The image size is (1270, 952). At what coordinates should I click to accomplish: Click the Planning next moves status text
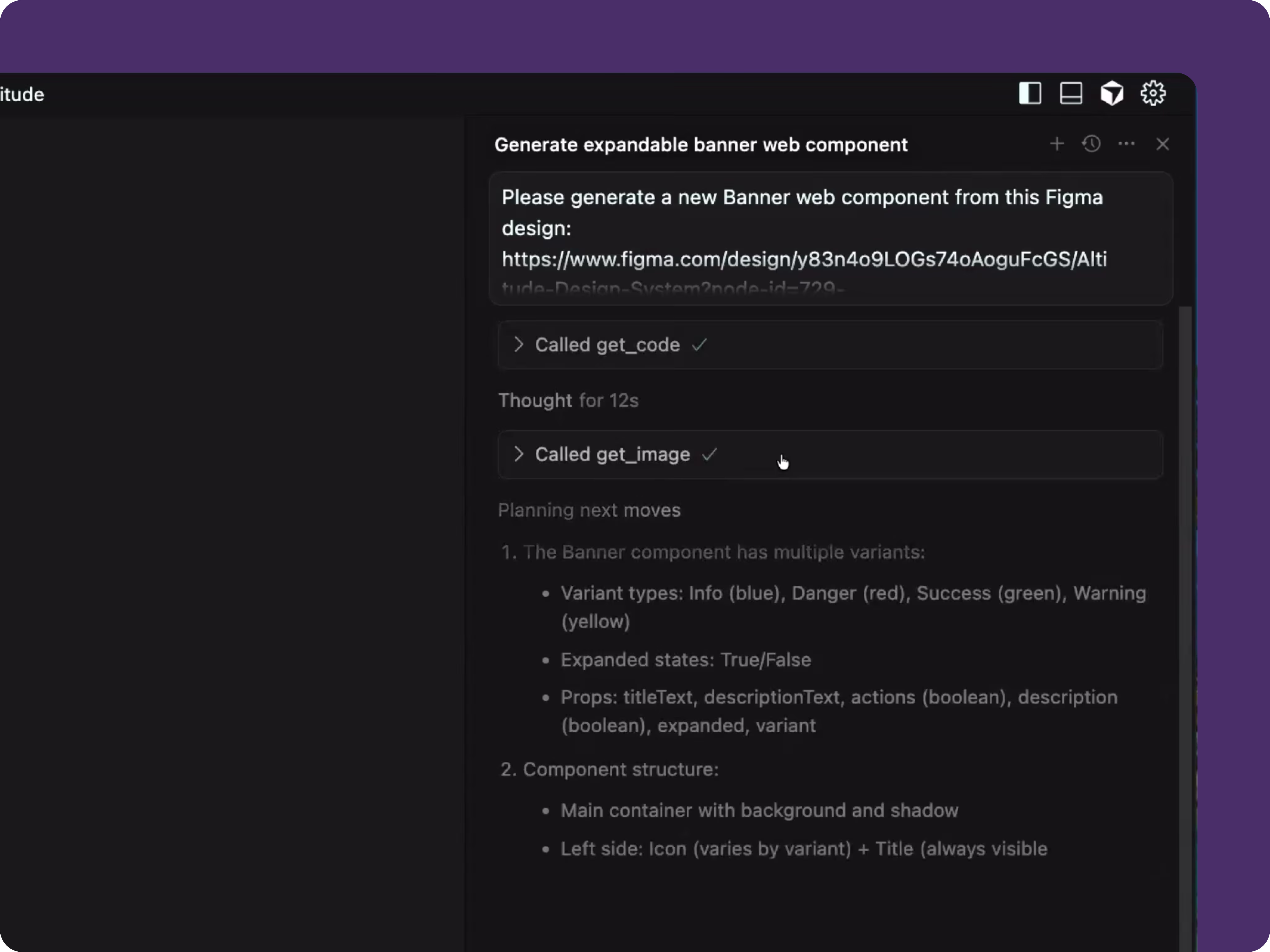pos(589,510)
